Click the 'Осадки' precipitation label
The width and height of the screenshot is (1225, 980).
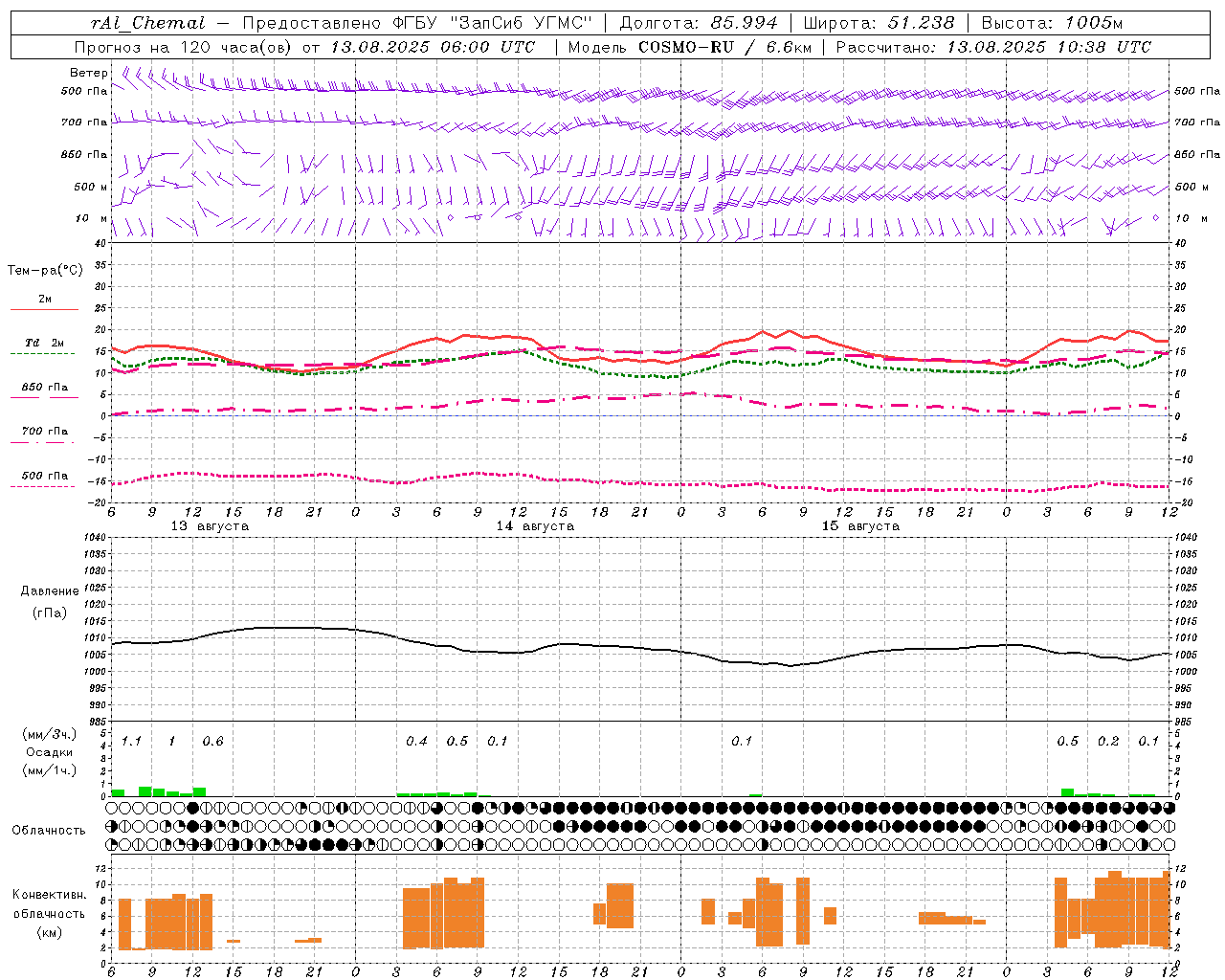click(x=50, y=752)
